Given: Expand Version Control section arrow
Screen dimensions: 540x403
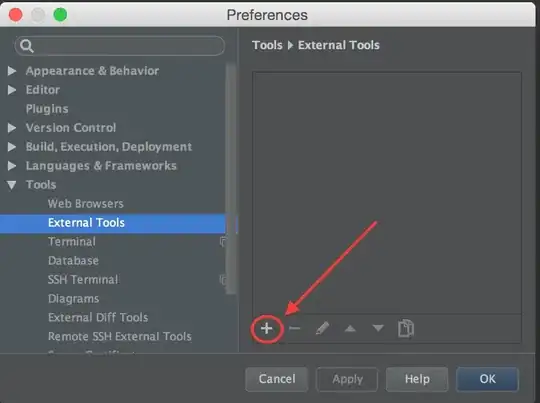Looking at the screenshot, I should pos(12,128).
